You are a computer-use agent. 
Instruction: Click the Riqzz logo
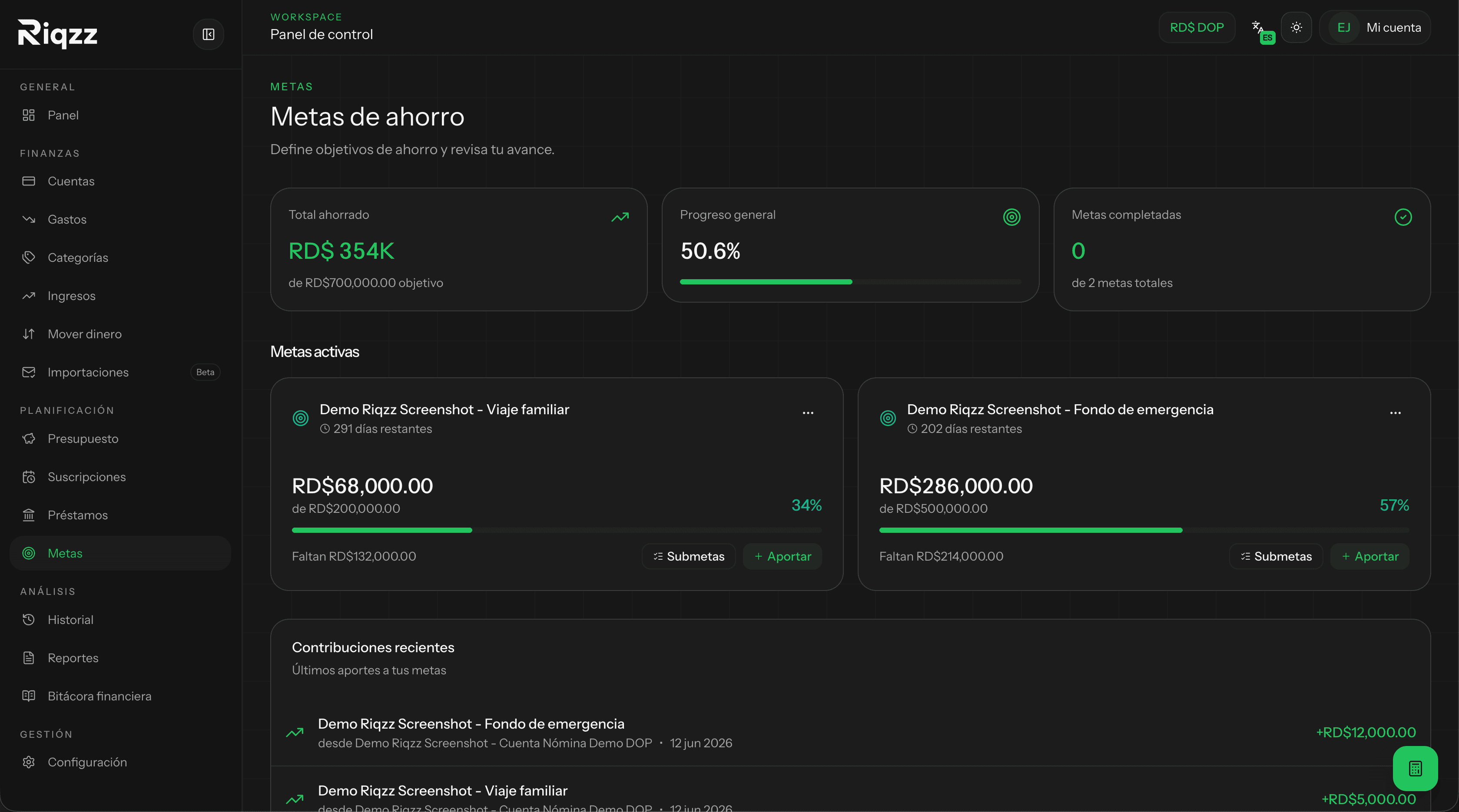[x=58, y=34]
